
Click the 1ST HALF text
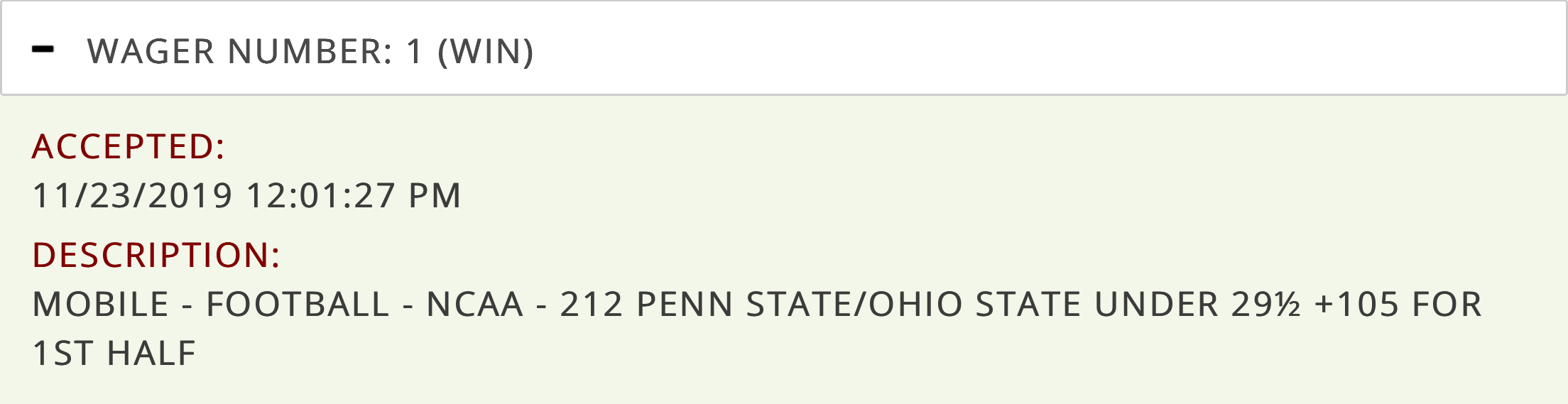click(x=114, y=354)
